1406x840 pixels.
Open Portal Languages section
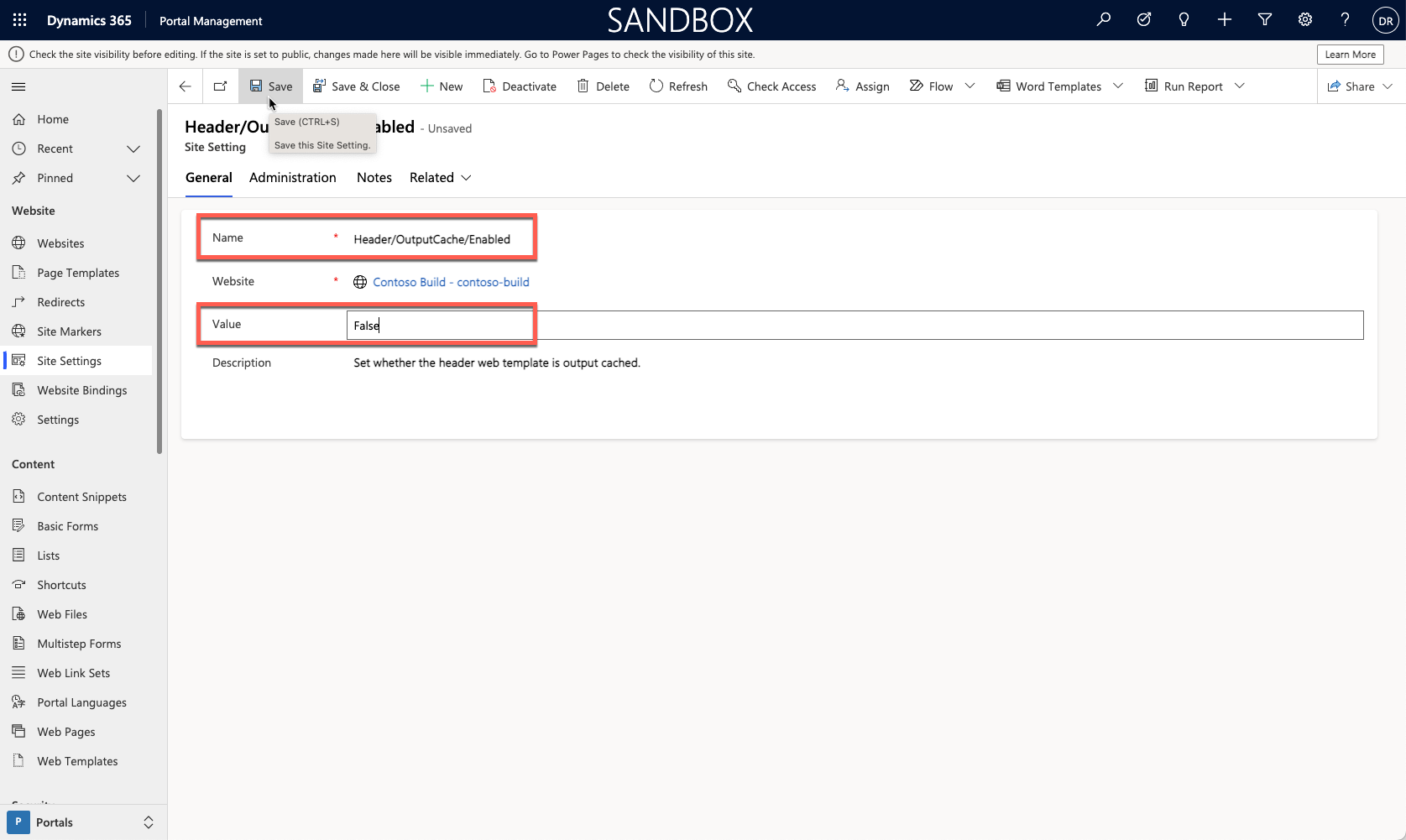[x=81, y=702]
